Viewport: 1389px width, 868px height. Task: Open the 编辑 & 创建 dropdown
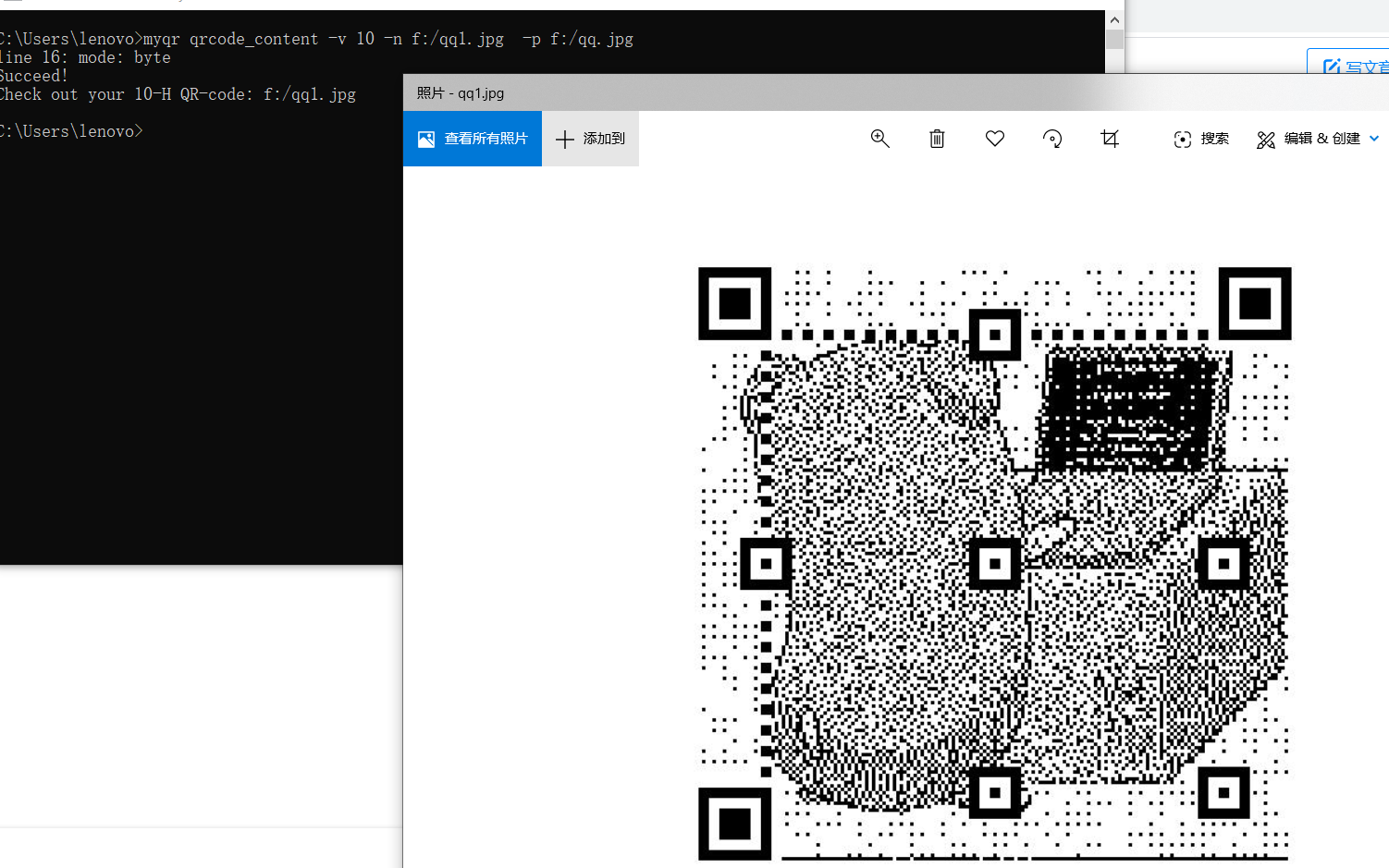[1318, 139]
